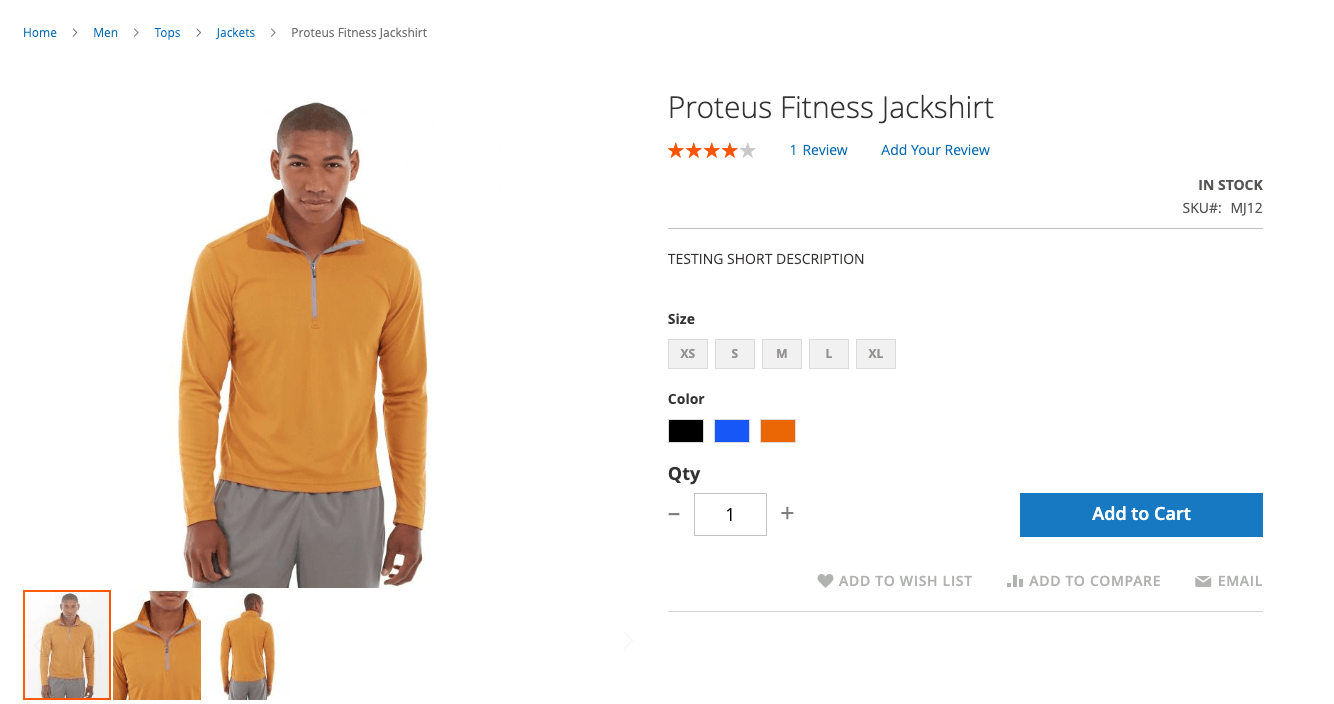The height and width of the screenshot is (704, 1334).
Task: Click the gray fifth star in the rating
Action: point(746,149)
